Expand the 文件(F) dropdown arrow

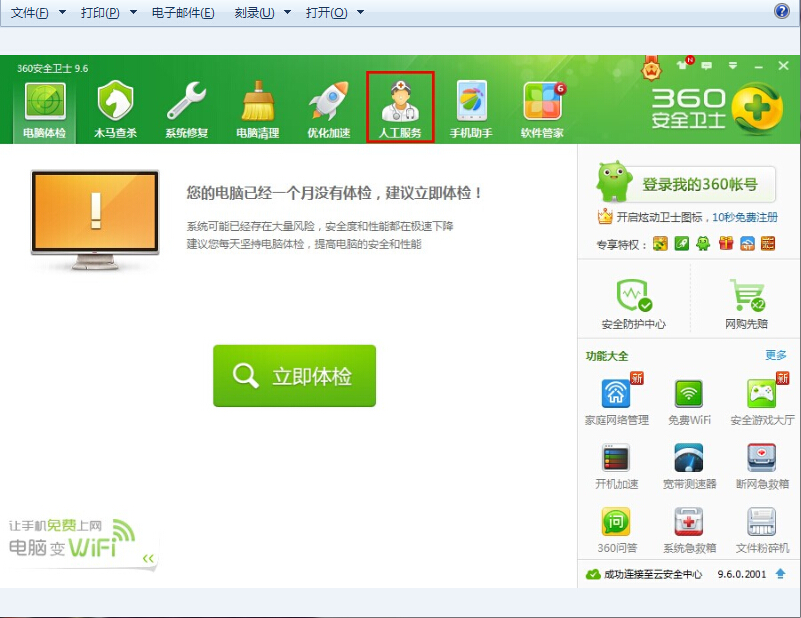tap(62, 13)
